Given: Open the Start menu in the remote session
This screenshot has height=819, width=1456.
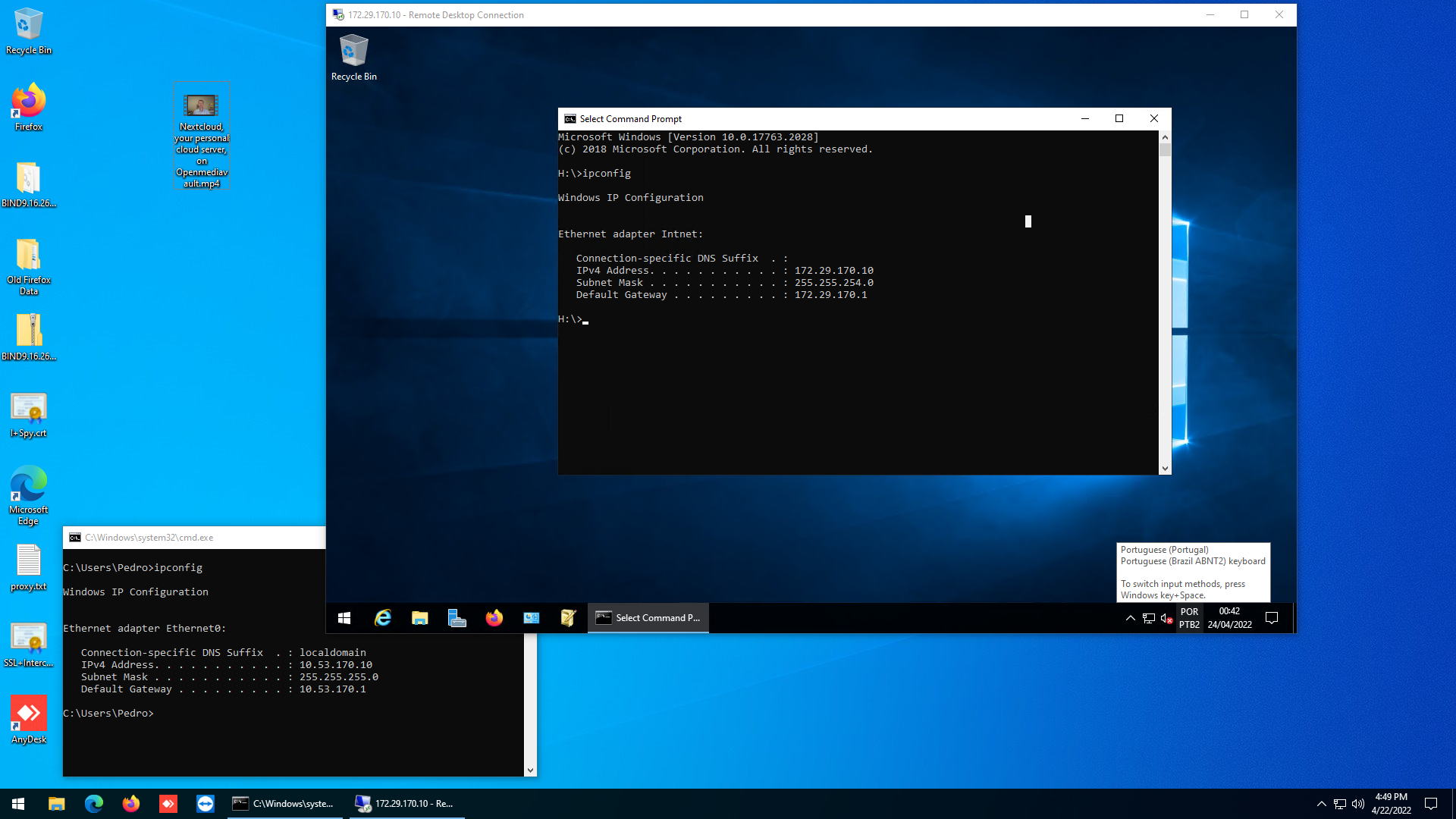Looking at the screenshot, I should pyautogui.click(x=344, y=617).
